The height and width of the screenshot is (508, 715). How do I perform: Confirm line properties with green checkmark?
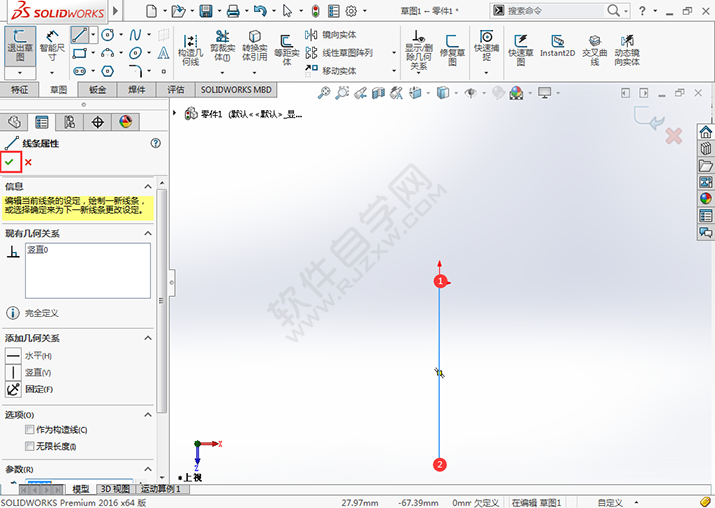[x=10, y=162]
